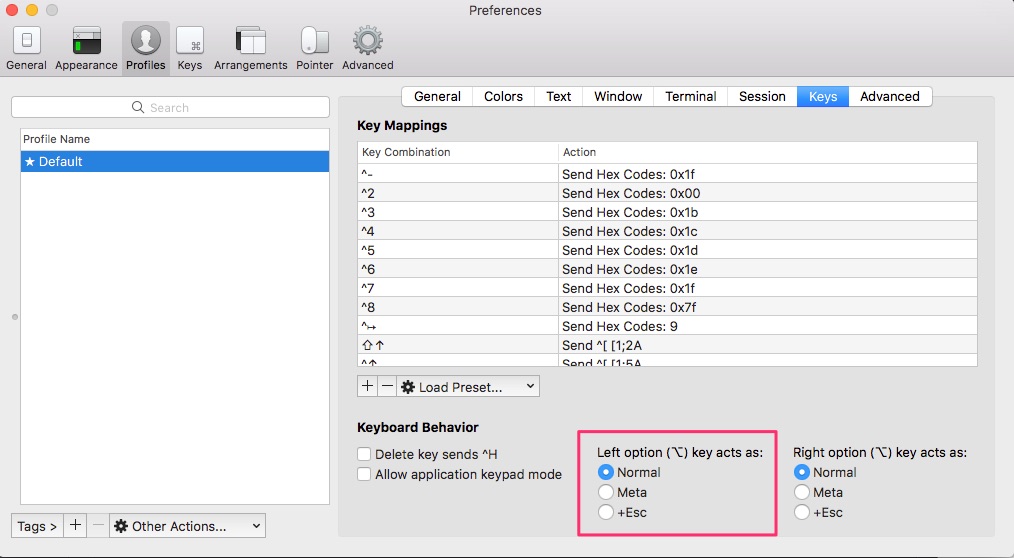Open the General preferences toolbar icon

[x=27, y=48]
